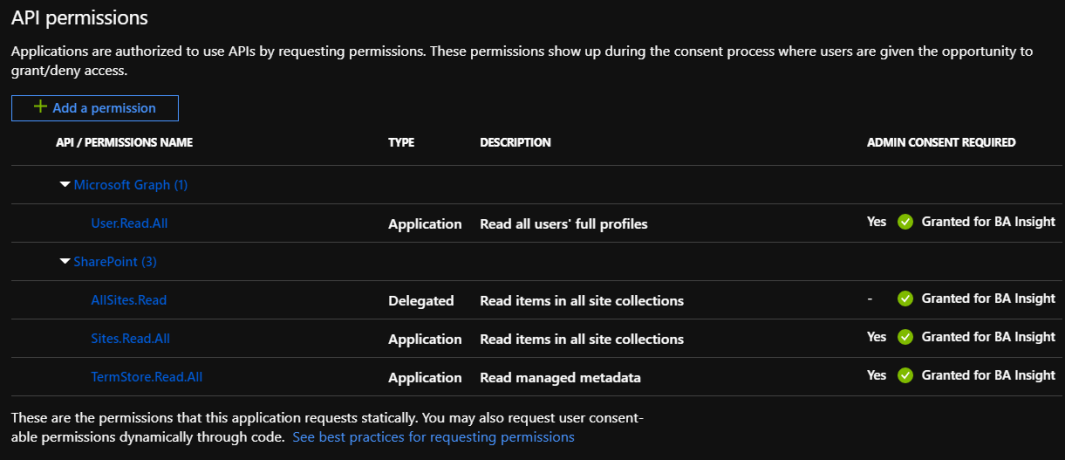The image size is (1065, 460).
Task: Click the API / Permissions Name column header
Action: coord(124,143)
